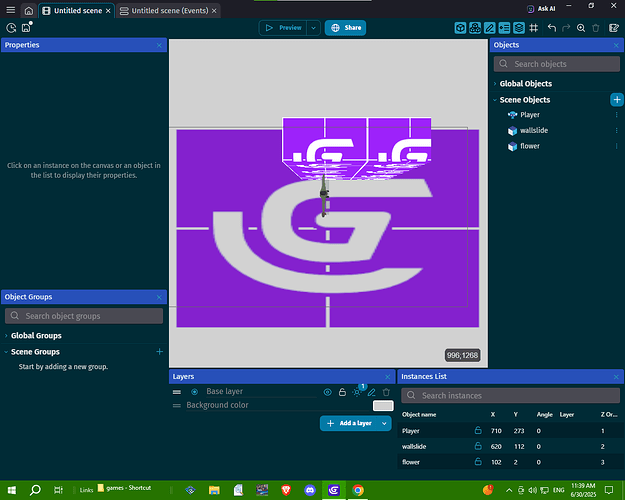Open Chrome from the Windows taskbar
Viewport: 625px width, 500px height.
(358, 490)
